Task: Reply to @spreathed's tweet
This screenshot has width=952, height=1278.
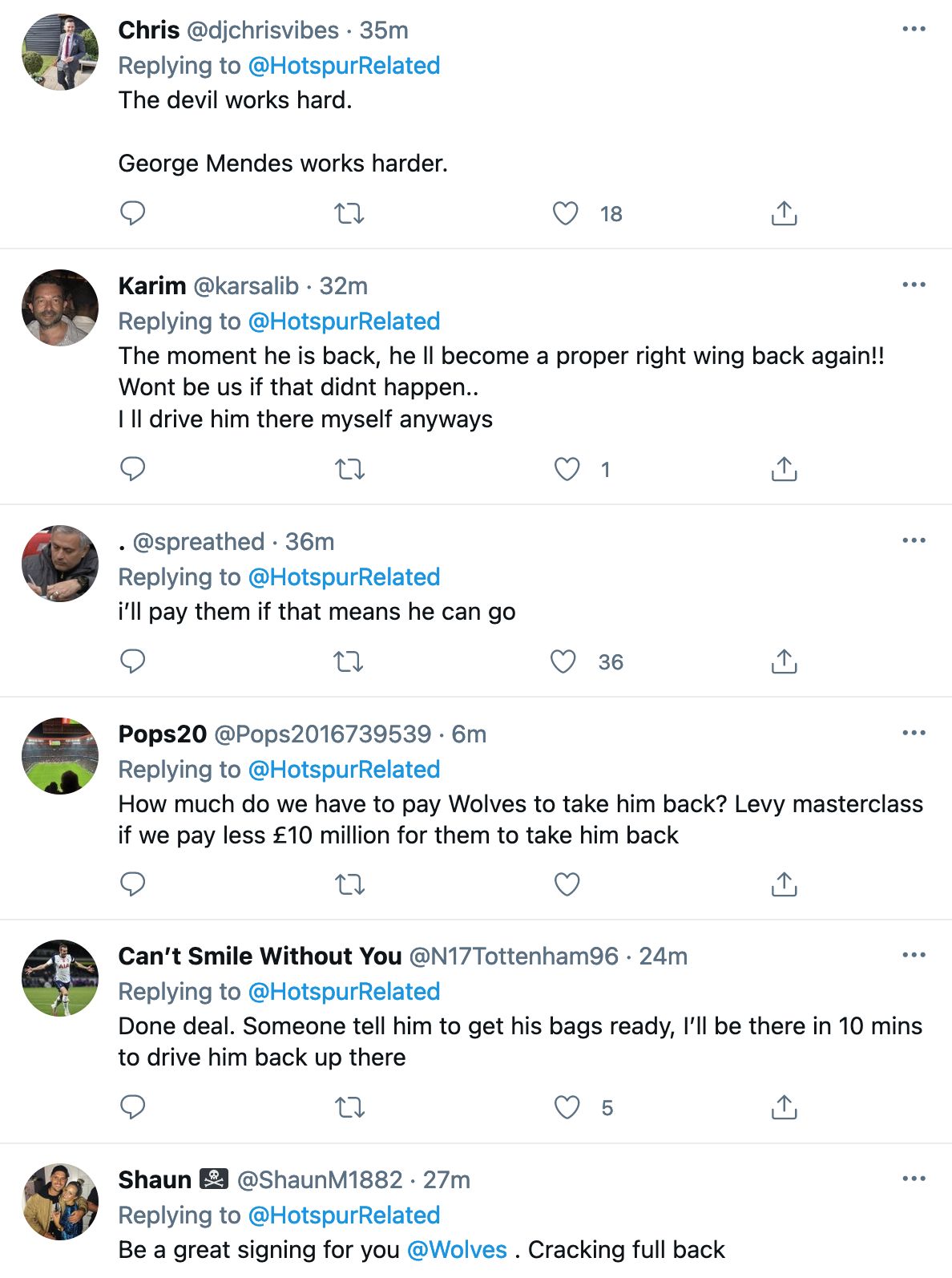Action: [132, 661]
